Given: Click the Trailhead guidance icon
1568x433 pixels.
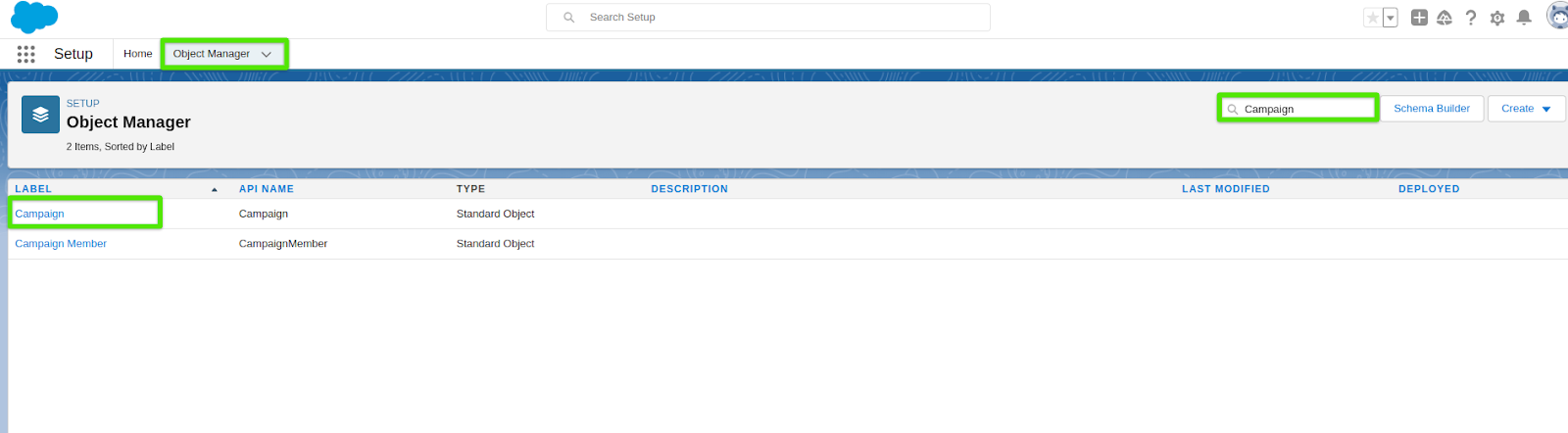Looking at the screenshot, I should [1445, 18].
